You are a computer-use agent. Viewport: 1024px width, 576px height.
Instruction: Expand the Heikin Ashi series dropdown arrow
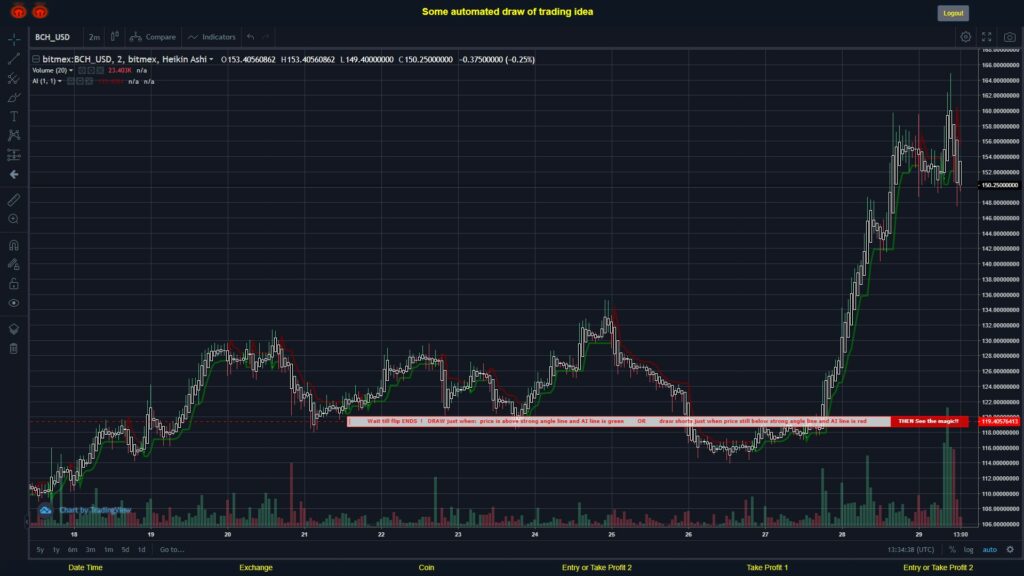[x=211, y=59]
